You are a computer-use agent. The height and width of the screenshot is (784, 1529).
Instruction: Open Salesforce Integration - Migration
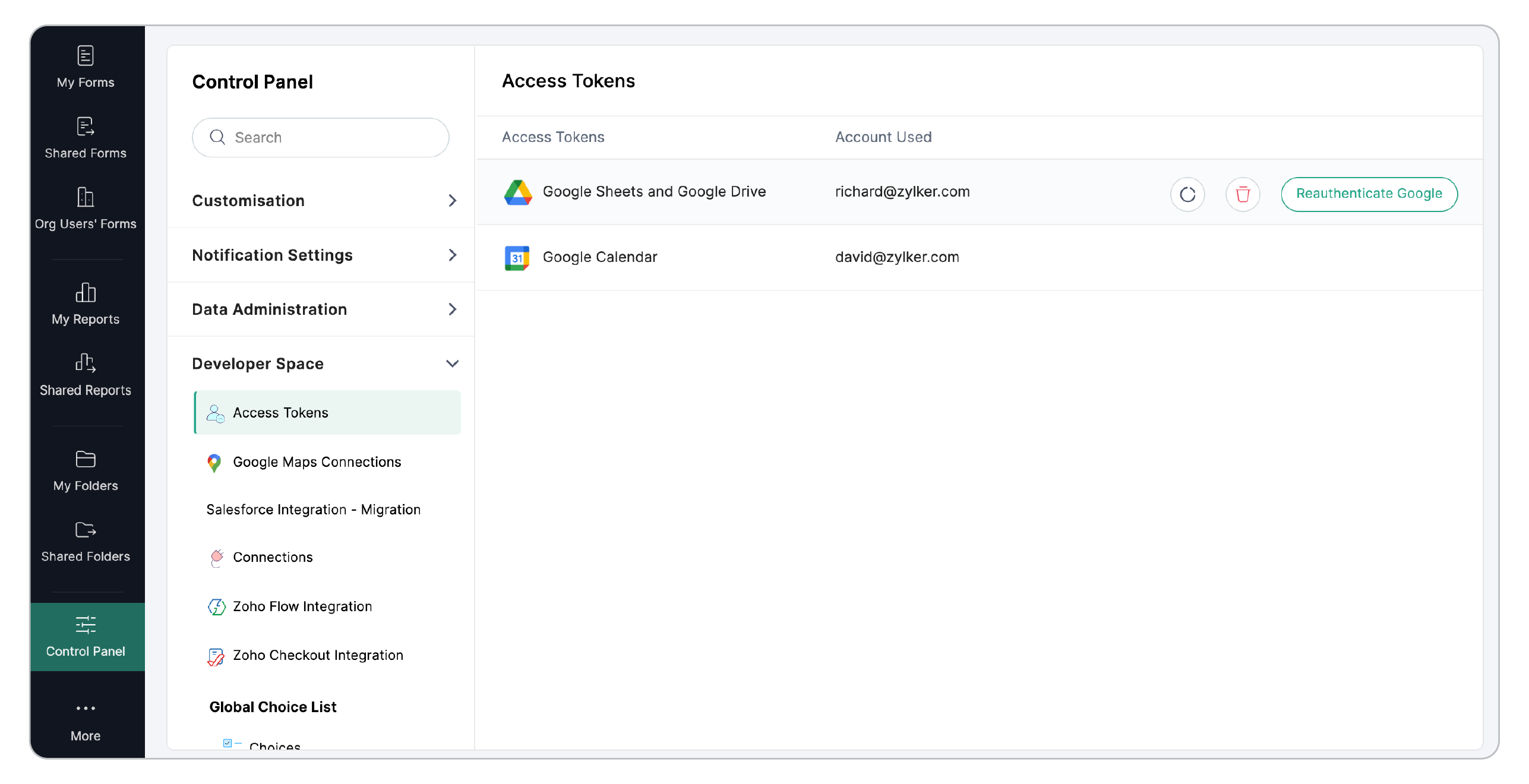point(313,510)
